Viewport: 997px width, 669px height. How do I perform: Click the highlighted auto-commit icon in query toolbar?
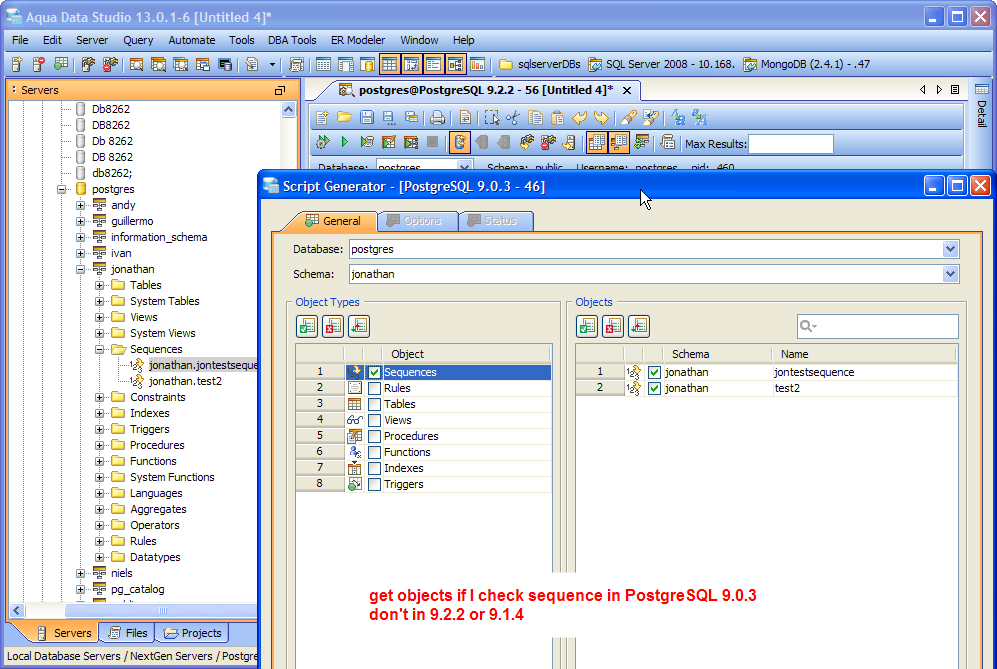[459, 142]
